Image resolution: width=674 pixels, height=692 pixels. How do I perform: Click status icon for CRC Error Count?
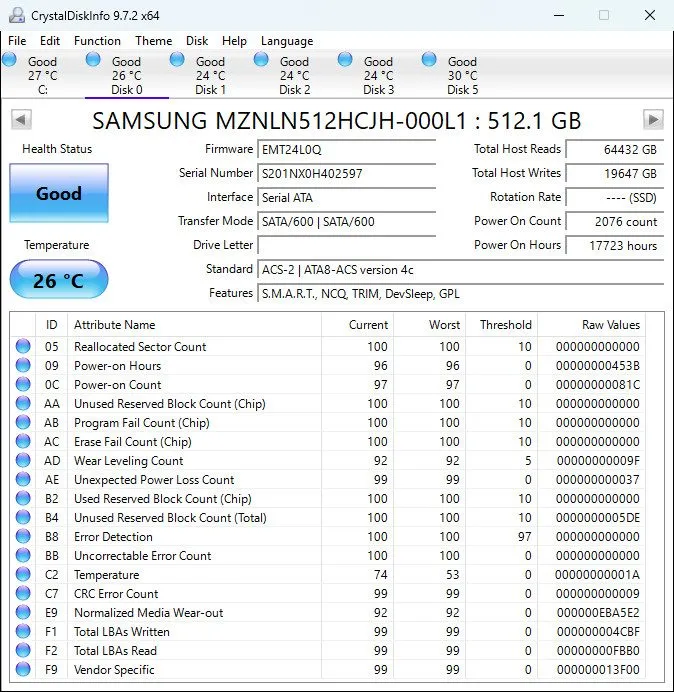coord(23,593)
